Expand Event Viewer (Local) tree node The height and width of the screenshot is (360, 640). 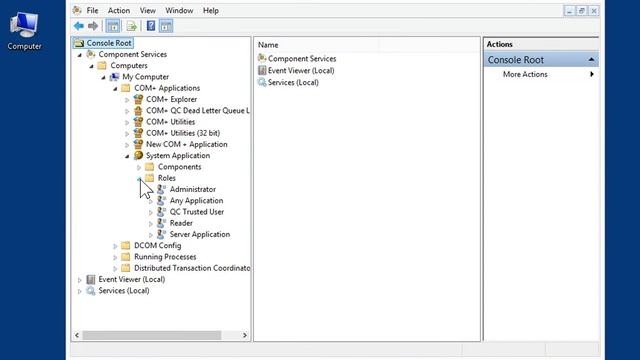80,280
